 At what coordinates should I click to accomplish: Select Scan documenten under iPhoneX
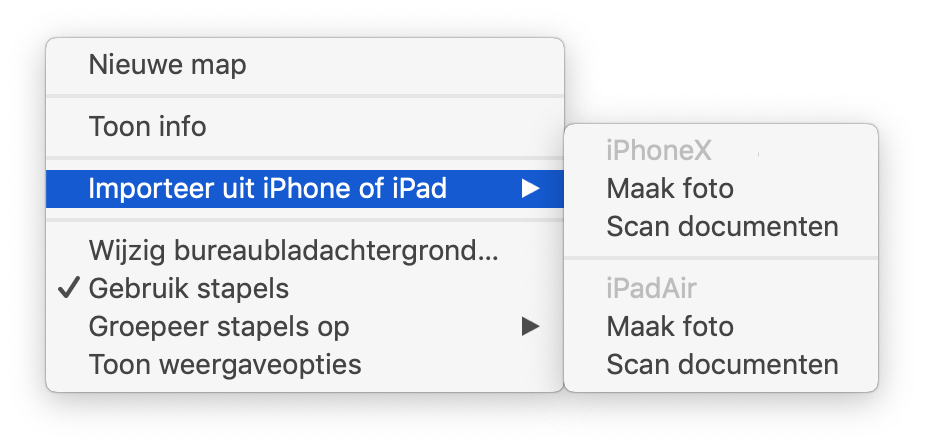click(x=721, y=227)
